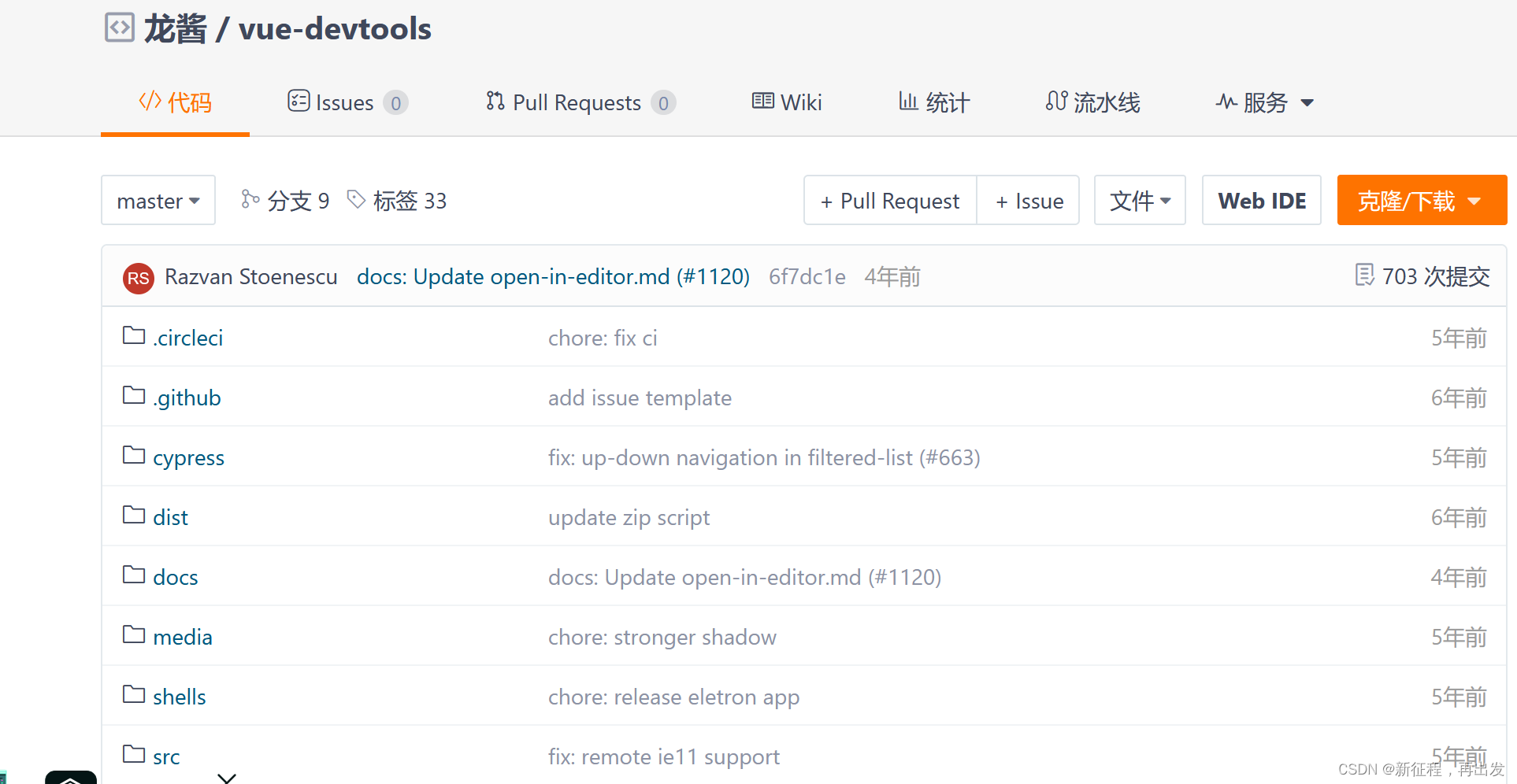This screenshot has width=1517, height=784.
Task: Open commit hash 6f7dc1e
Action: point(807,277)
